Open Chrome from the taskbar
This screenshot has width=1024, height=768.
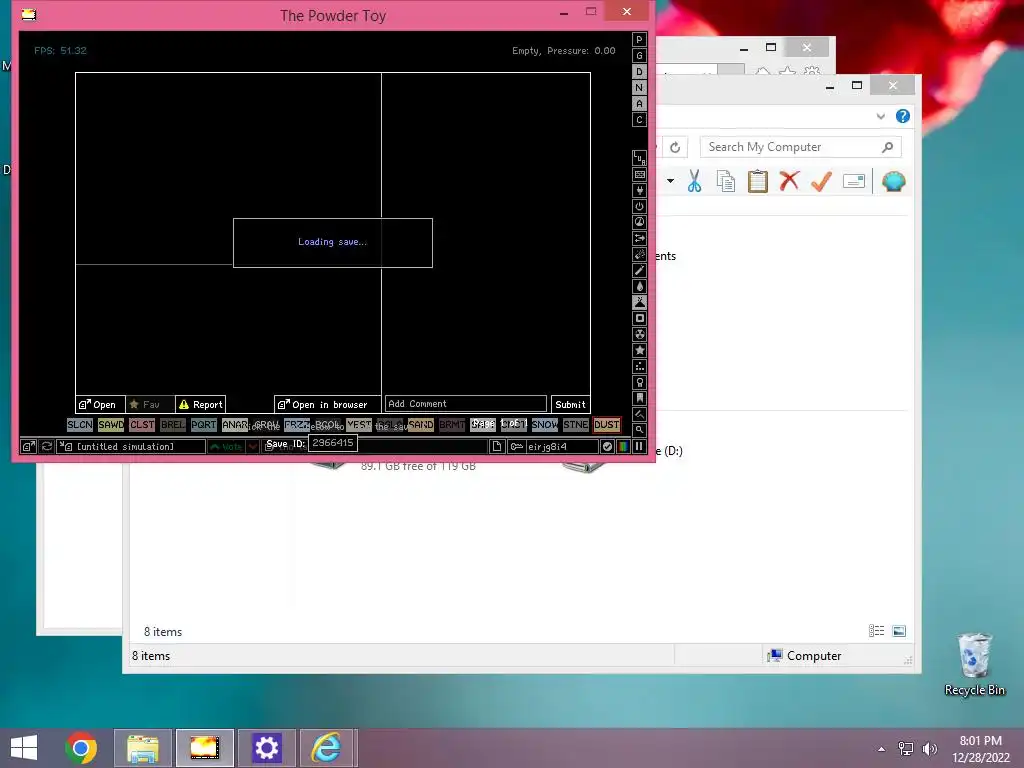(81, 748)
